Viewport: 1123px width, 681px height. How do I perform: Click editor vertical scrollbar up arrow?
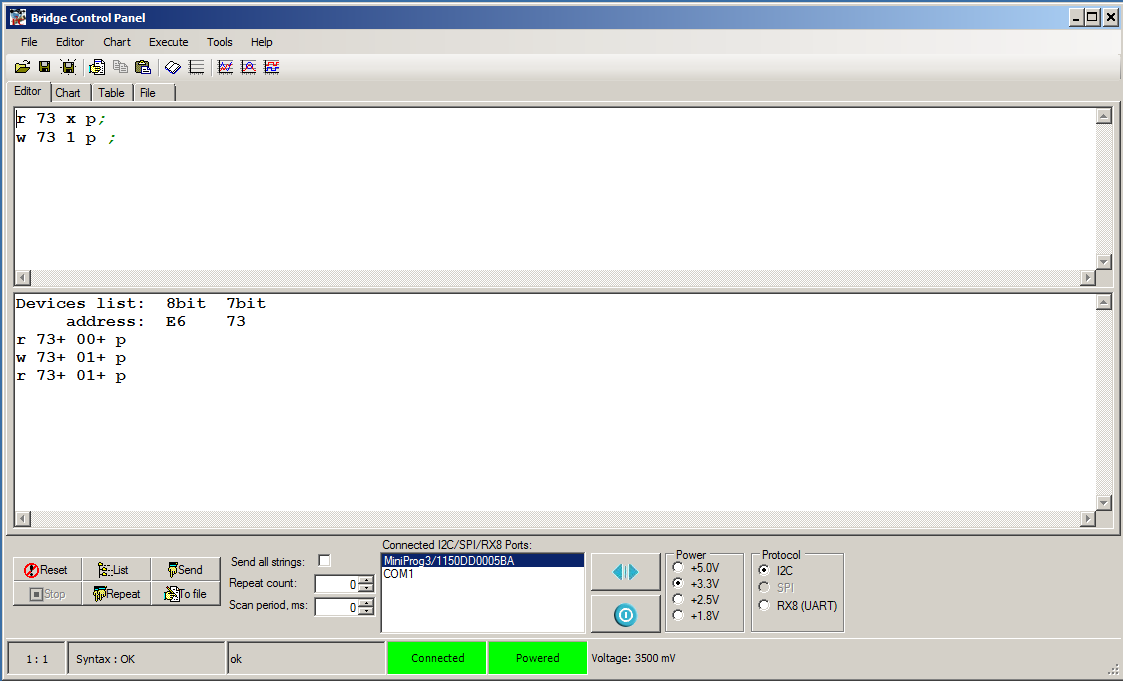click(x=1104, y=116)
